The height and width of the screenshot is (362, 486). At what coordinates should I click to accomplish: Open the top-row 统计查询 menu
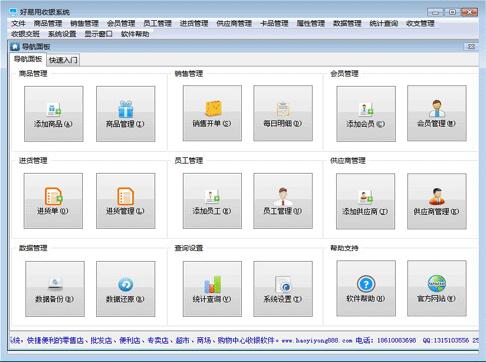tap(384, 23)
